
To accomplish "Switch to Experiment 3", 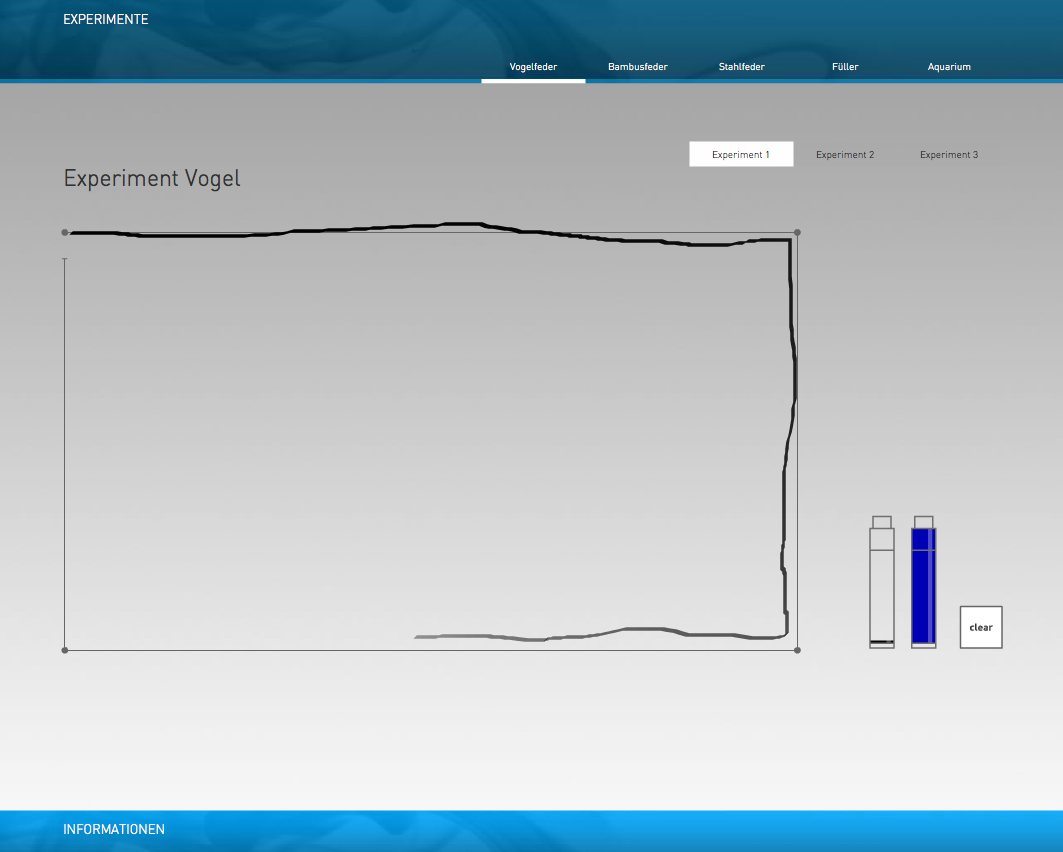I will (x=949, y=155).
